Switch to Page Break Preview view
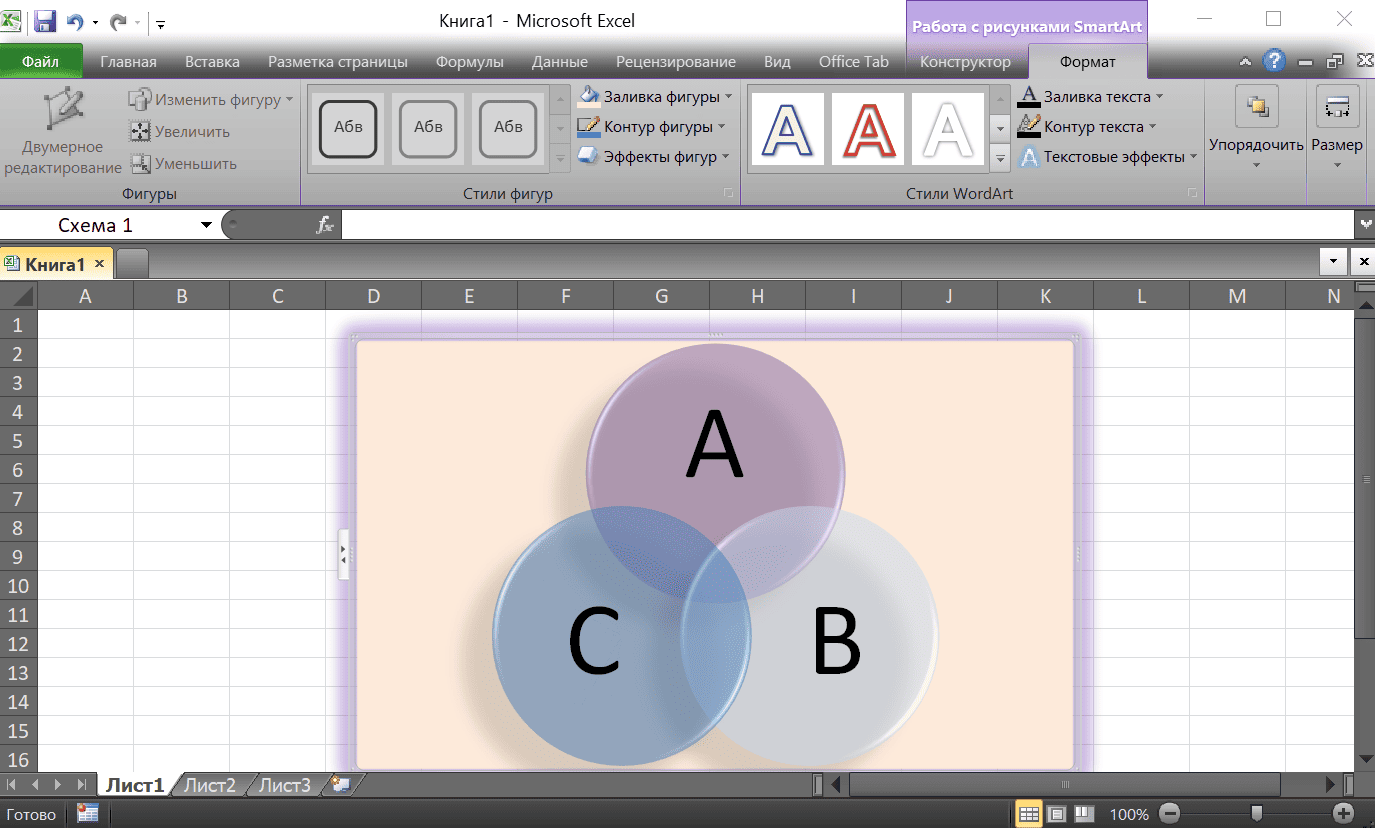This screenshot has width=1375, height=828. (1085, 814)
